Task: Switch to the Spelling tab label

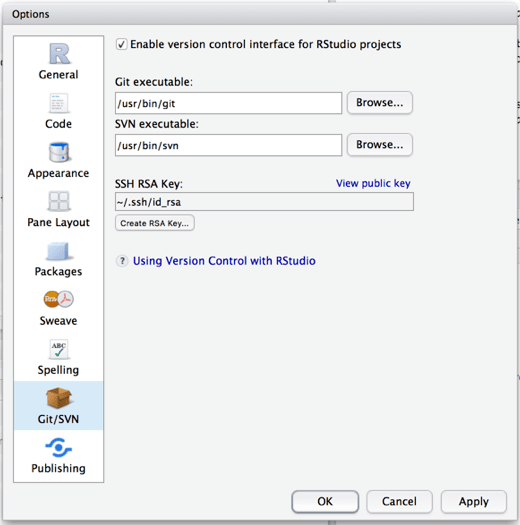Action: 58,370
